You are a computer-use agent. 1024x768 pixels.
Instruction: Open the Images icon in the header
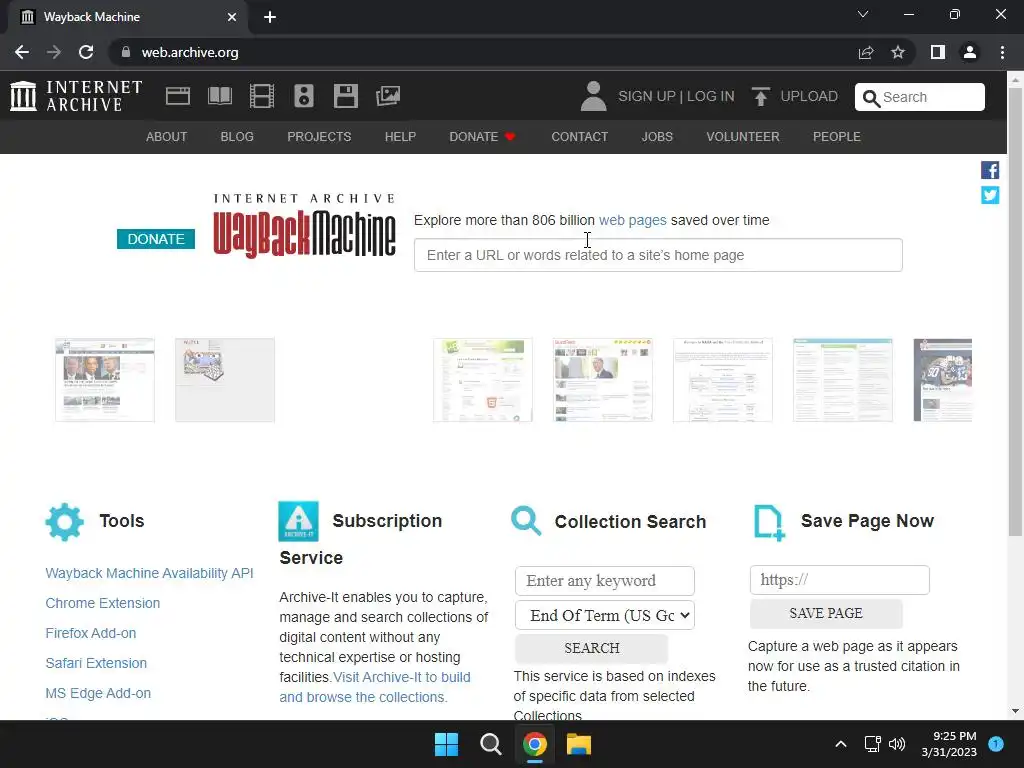point(388,96)
